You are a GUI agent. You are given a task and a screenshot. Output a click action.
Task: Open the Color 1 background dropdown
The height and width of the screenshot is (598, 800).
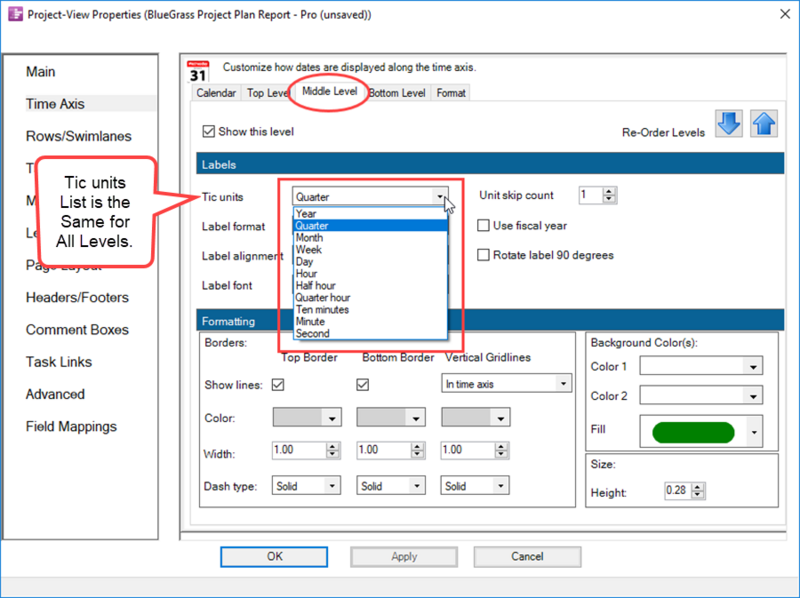click(x=753, y=366)
